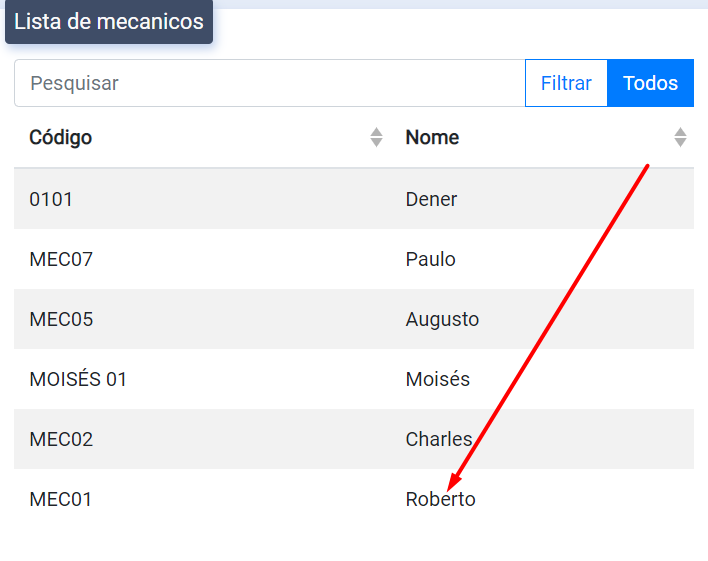Screen dimensions: 708x561
Task: Select the row with code 0101
Action: pyautogui.click(x=51, y=199)
